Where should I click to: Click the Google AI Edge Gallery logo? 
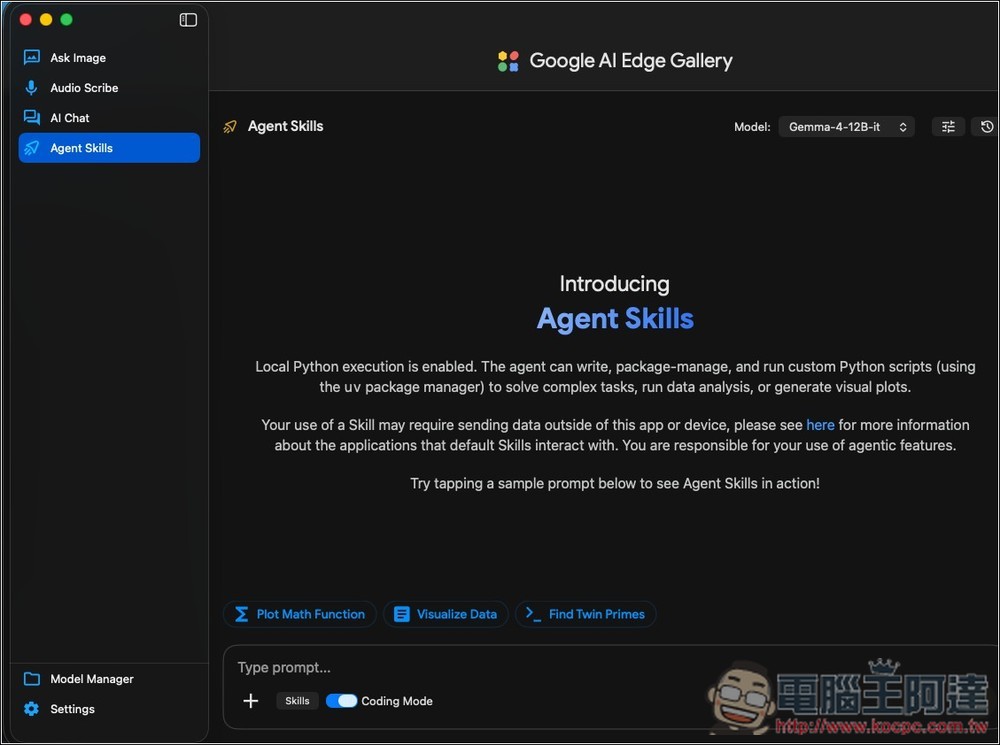pos(508,61)
